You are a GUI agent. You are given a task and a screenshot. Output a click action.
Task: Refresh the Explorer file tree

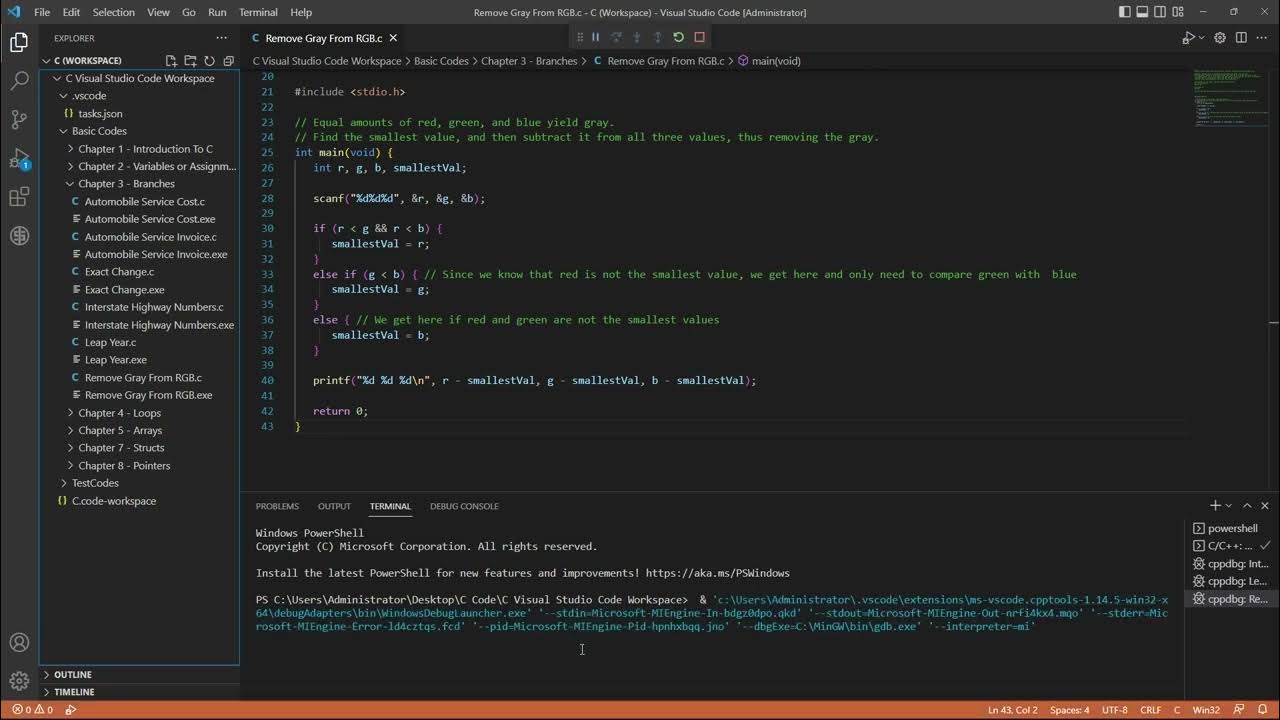pyautogui.click(x=209, y=61)
